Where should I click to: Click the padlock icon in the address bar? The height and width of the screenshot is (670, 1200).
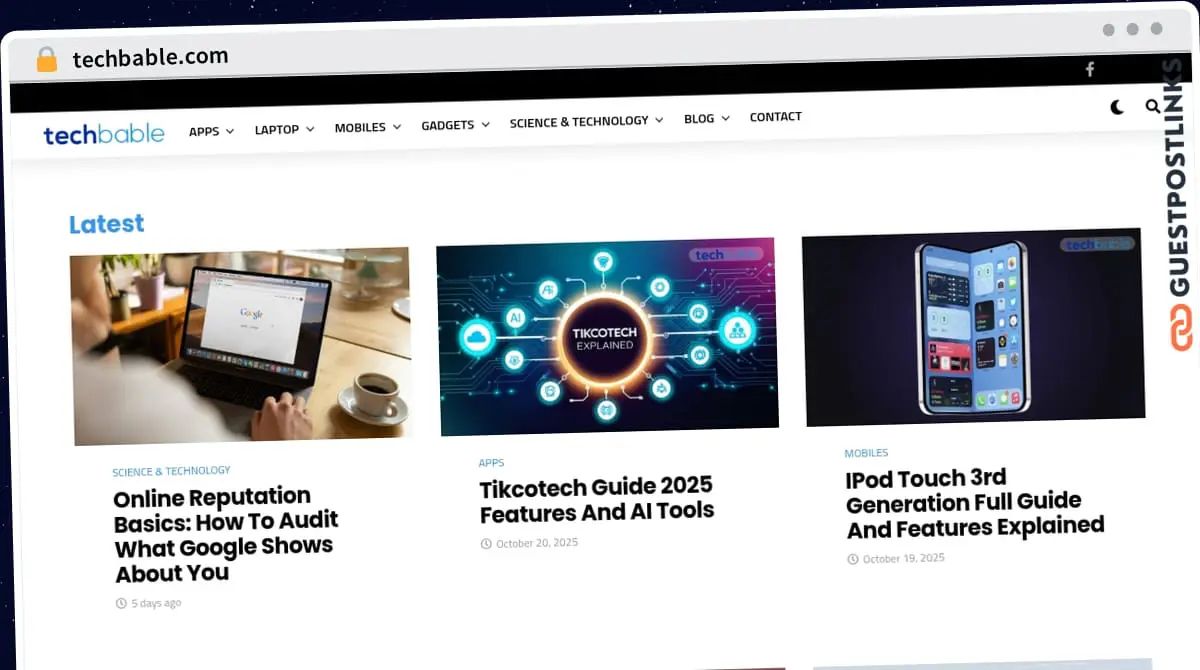click(x=44, y=58)
